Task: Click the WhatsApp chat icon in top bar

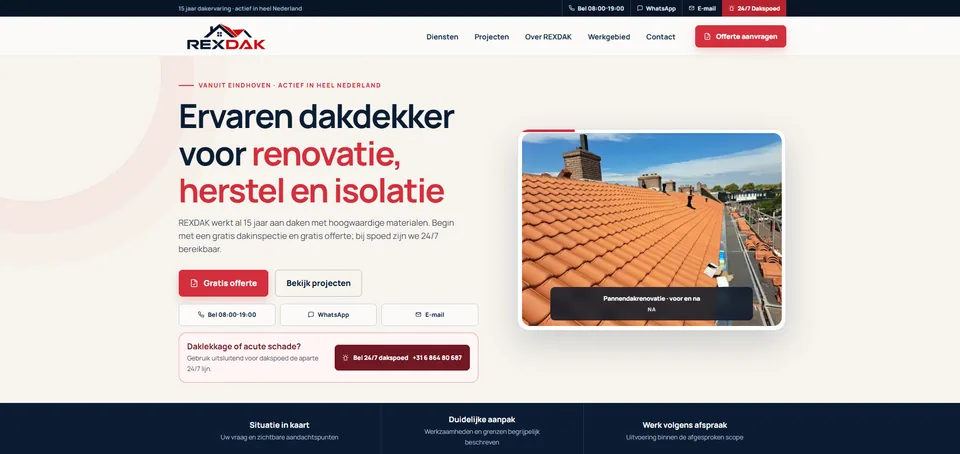Action: click(x=640, y=9)
